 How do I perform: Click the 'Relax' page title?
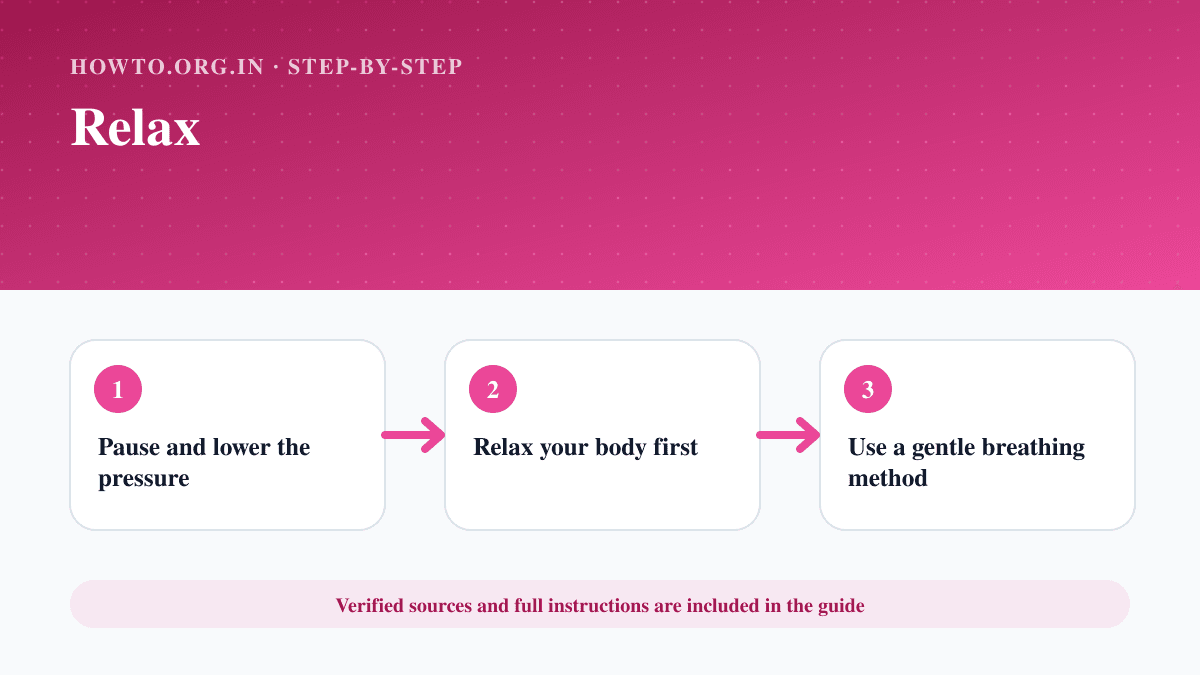pyautogui.click(x=136, y=128)
